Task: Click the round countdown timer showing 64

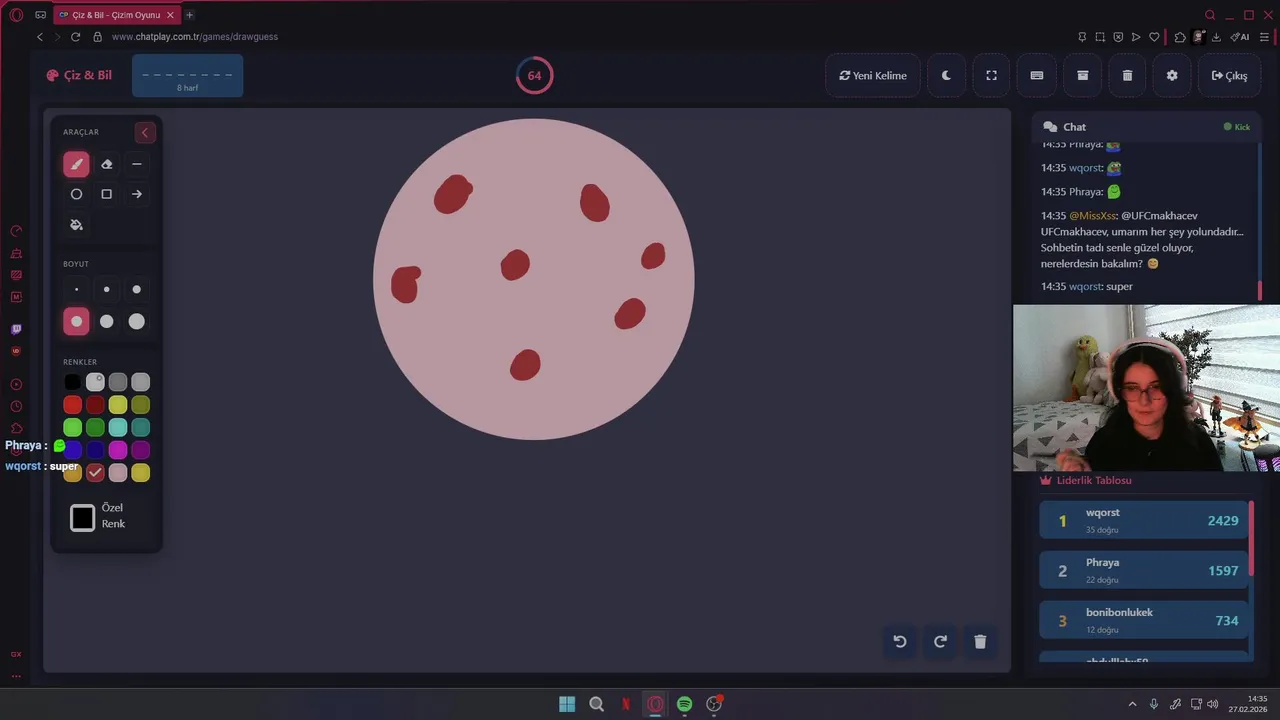Action: coord(534,75)
